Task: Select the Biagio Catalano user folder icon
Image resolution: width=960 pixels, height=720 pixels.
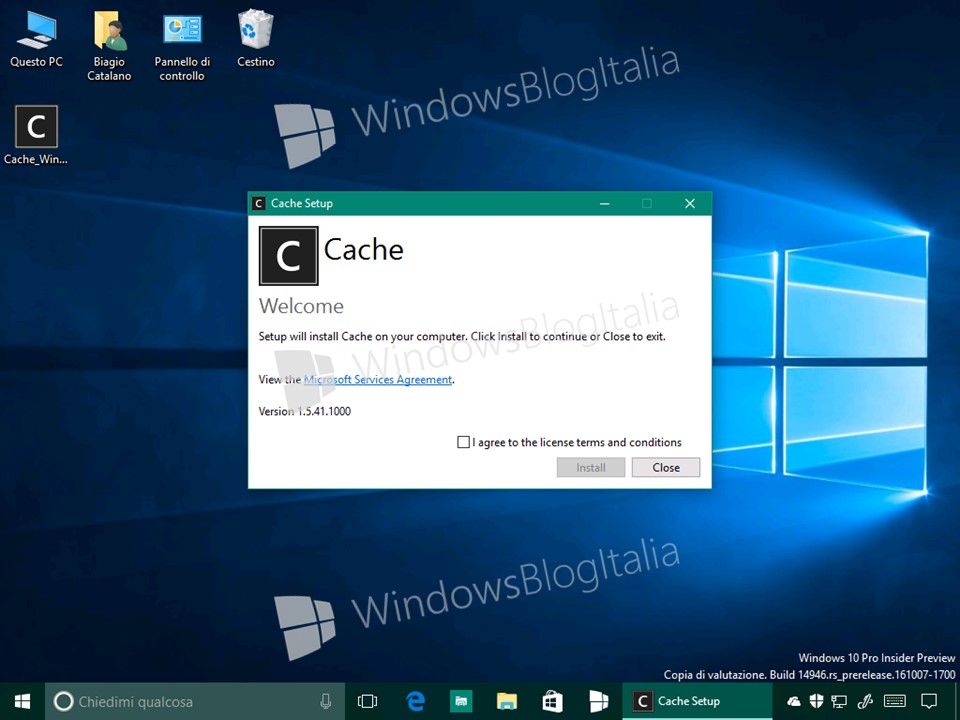Action: click(x=109, y=46)
